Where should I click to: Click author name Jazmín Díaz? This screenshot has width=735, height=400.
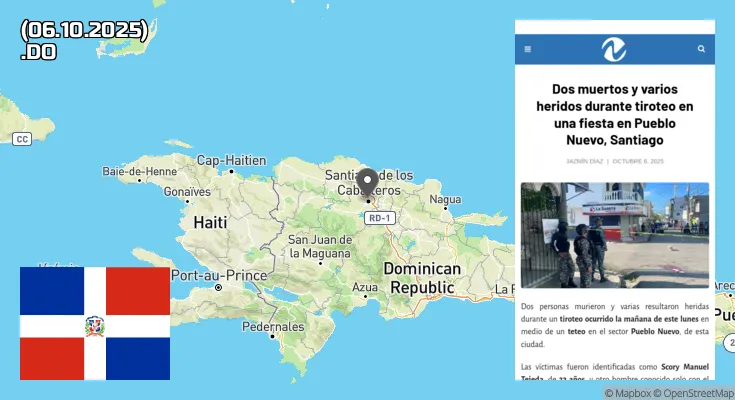[582, 161]
